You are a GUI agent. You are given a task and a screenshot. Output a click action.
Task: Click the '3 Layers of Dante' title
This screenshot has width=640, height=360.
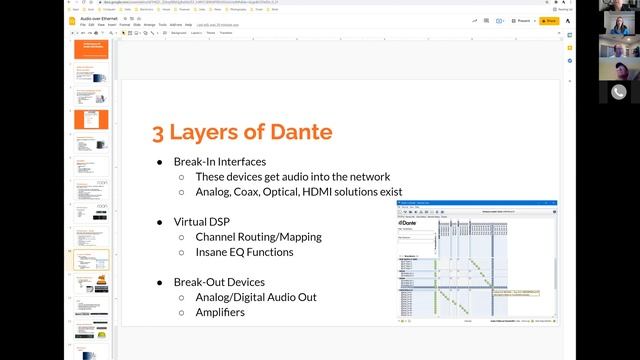242,132
